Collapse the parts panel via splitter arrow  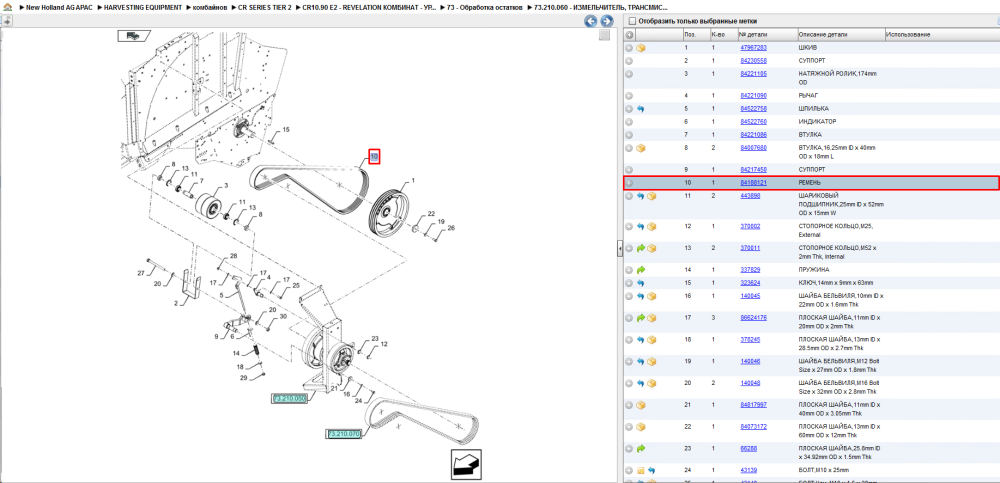[x=620, y=249]
